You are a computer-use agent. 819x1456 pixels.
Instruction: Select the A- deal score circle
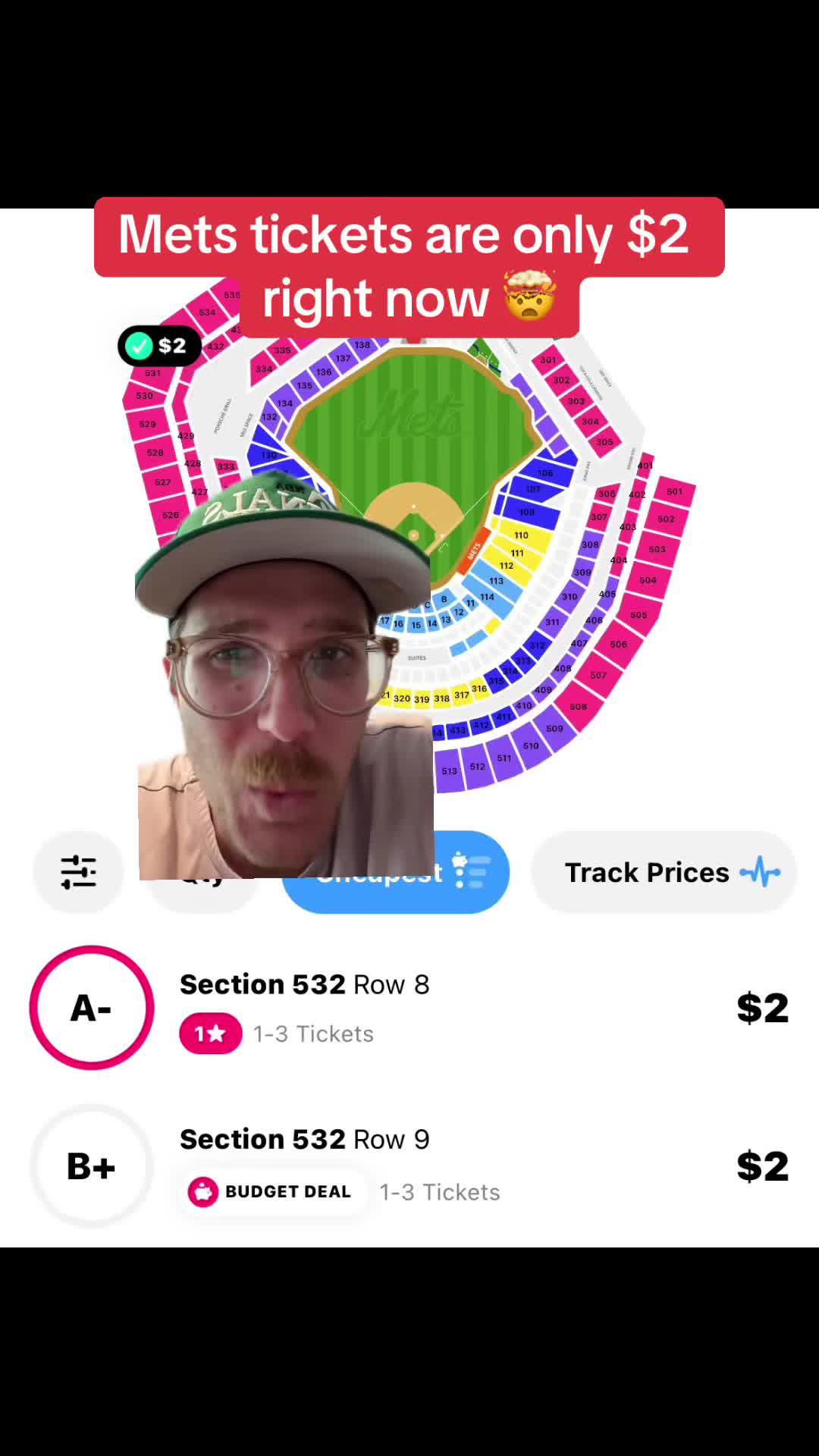(x=90, y=1008)
